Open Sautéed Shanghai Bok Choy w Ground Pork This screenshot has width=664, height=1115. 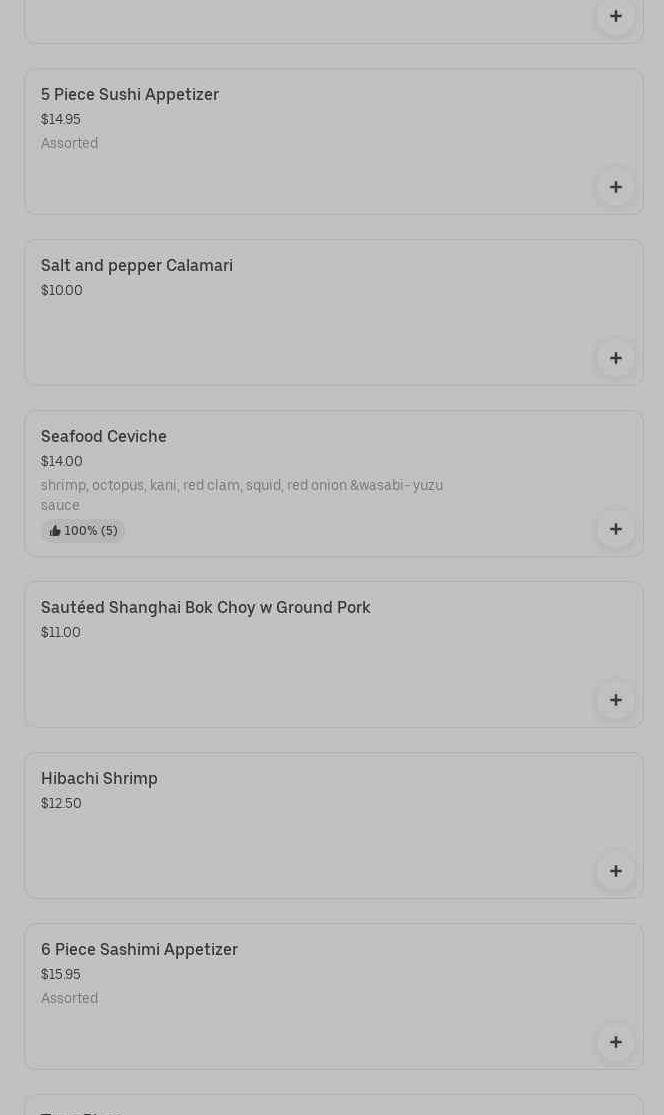(x=205, y=608)
